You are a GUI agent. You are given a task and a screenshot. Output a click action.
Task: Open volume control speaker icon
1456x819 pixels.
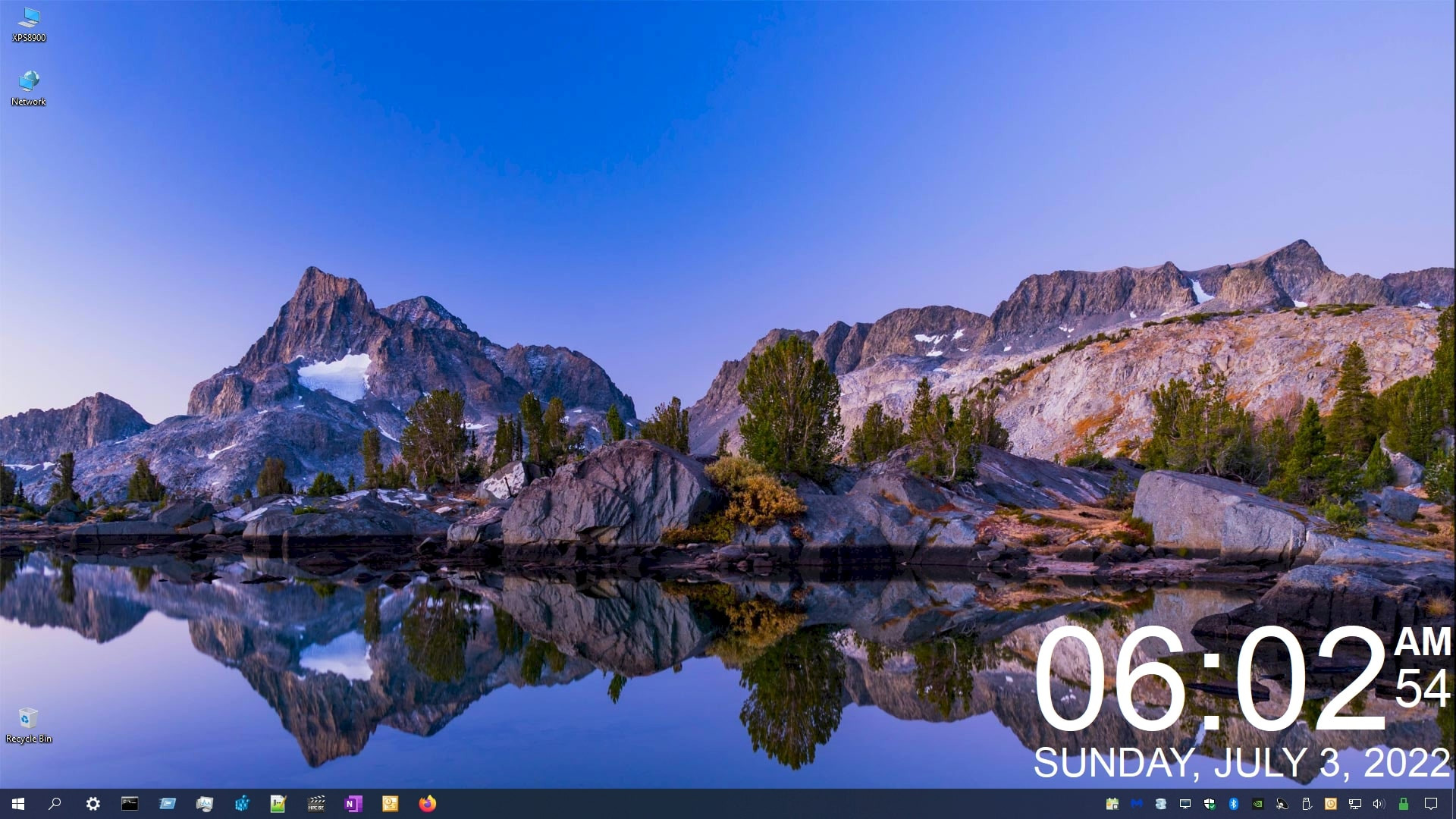[x=1379, y=804]
